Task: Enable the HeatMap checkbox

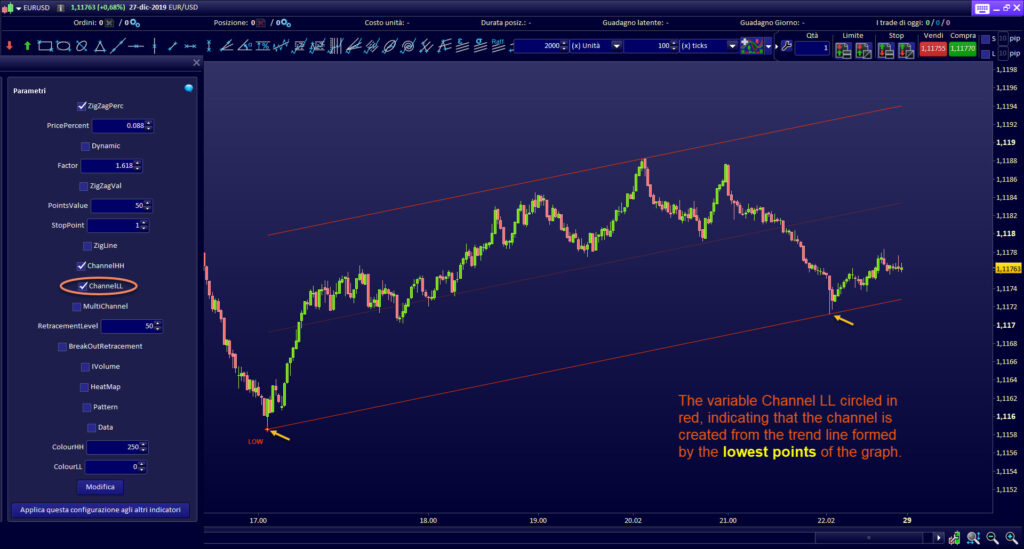Action: [x=83, y=387]
